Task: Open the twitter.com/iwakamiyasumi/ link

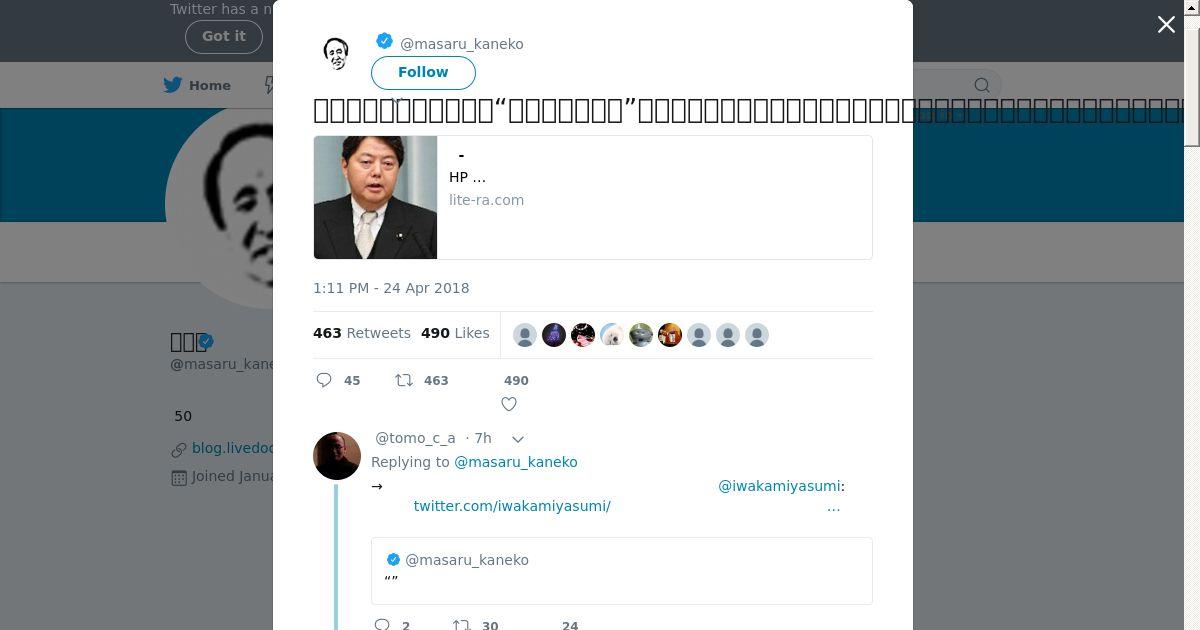Action: point(512,506)
